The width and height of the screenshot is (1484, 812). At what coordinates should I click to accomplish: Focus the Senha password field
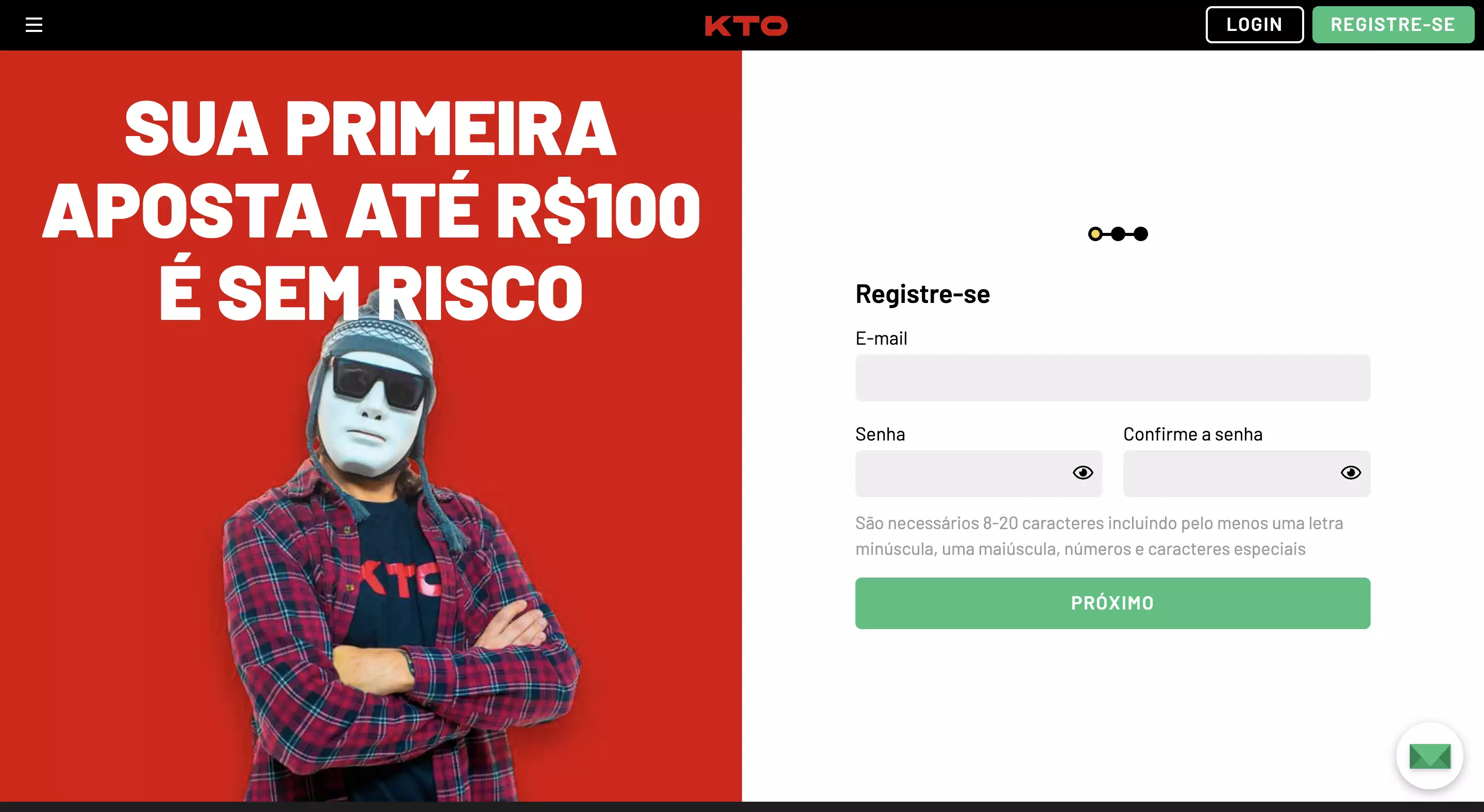[x=978, y=473]
